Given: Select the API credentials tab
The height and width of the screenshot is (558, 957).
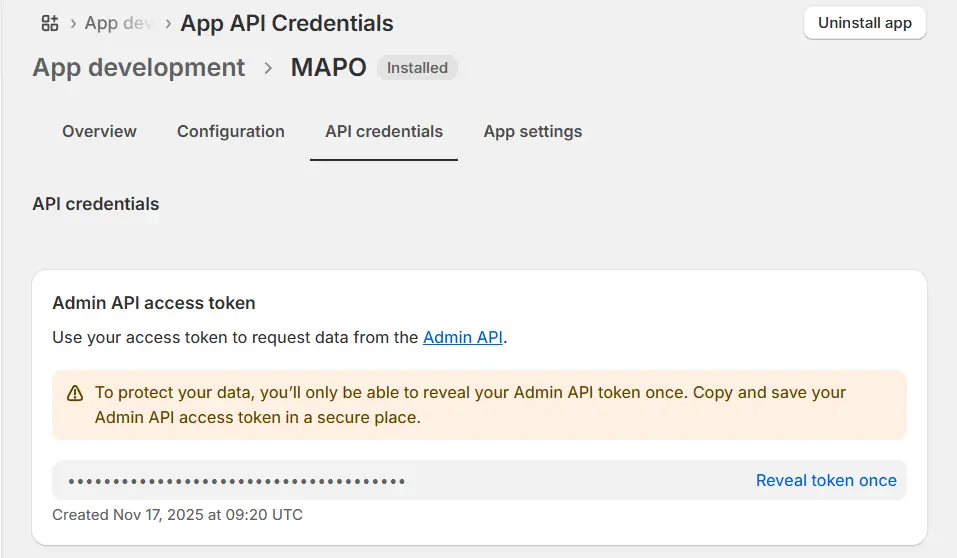Looking at the screenshot, I should pos(384,131).
